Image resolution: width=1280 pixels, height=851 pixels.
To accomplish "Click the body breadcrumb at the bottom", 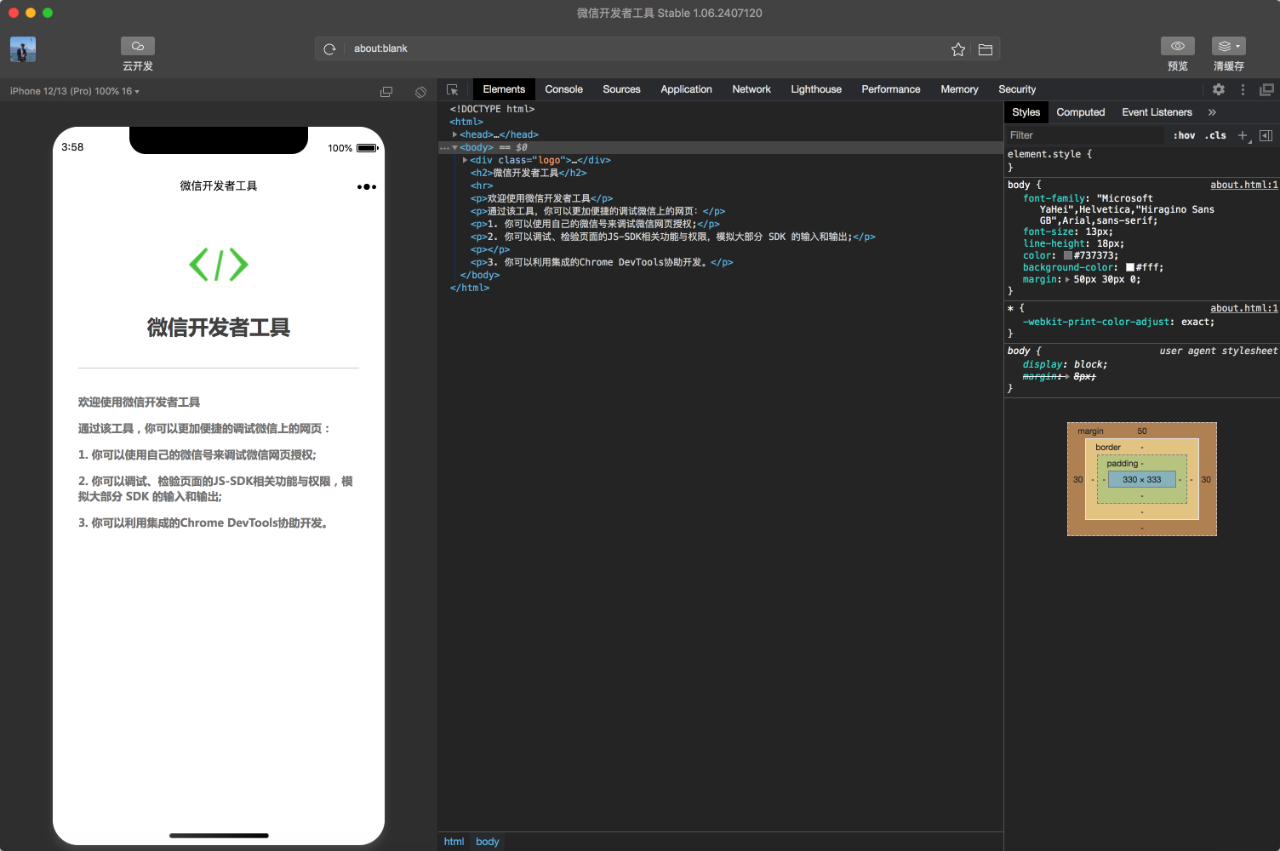I will click(487, 842).
